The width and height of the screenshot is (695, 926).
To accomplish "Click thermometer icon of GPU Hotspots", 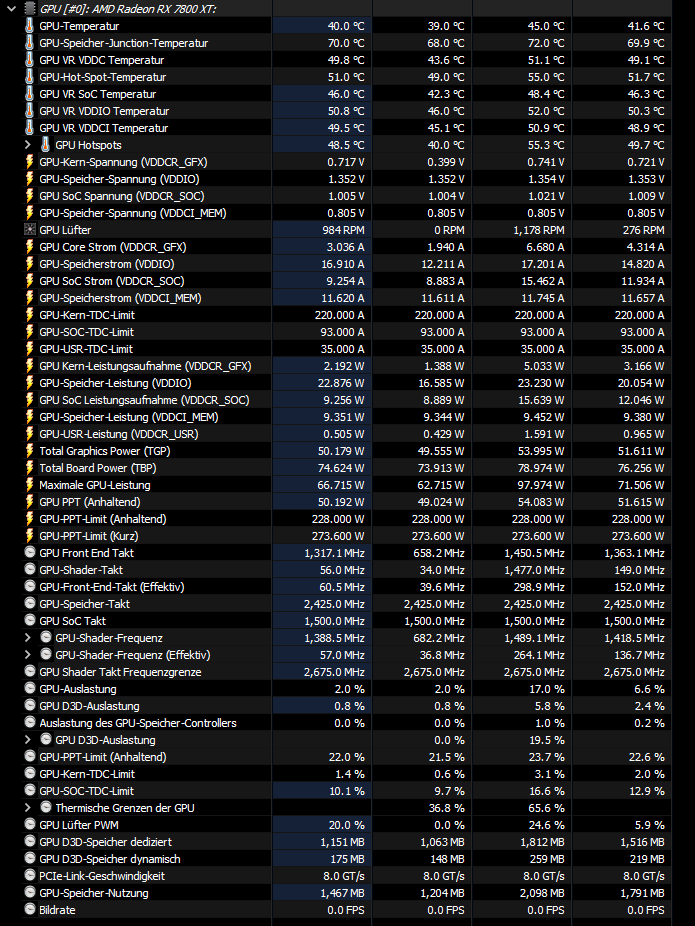I will coord(45,145).
